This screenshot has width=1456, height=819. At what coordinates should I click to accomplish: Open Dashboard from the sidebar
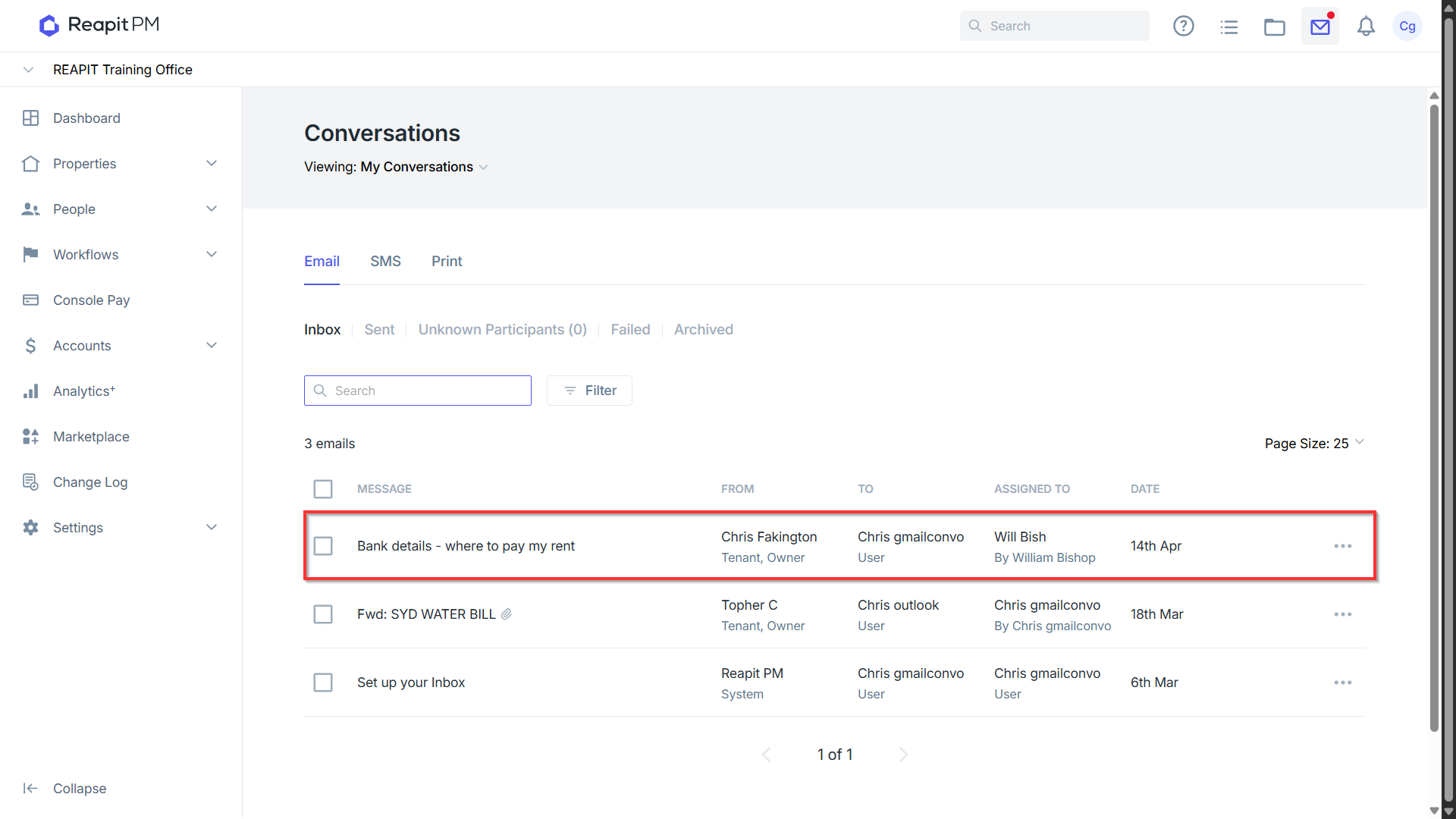tap(86, 118)
